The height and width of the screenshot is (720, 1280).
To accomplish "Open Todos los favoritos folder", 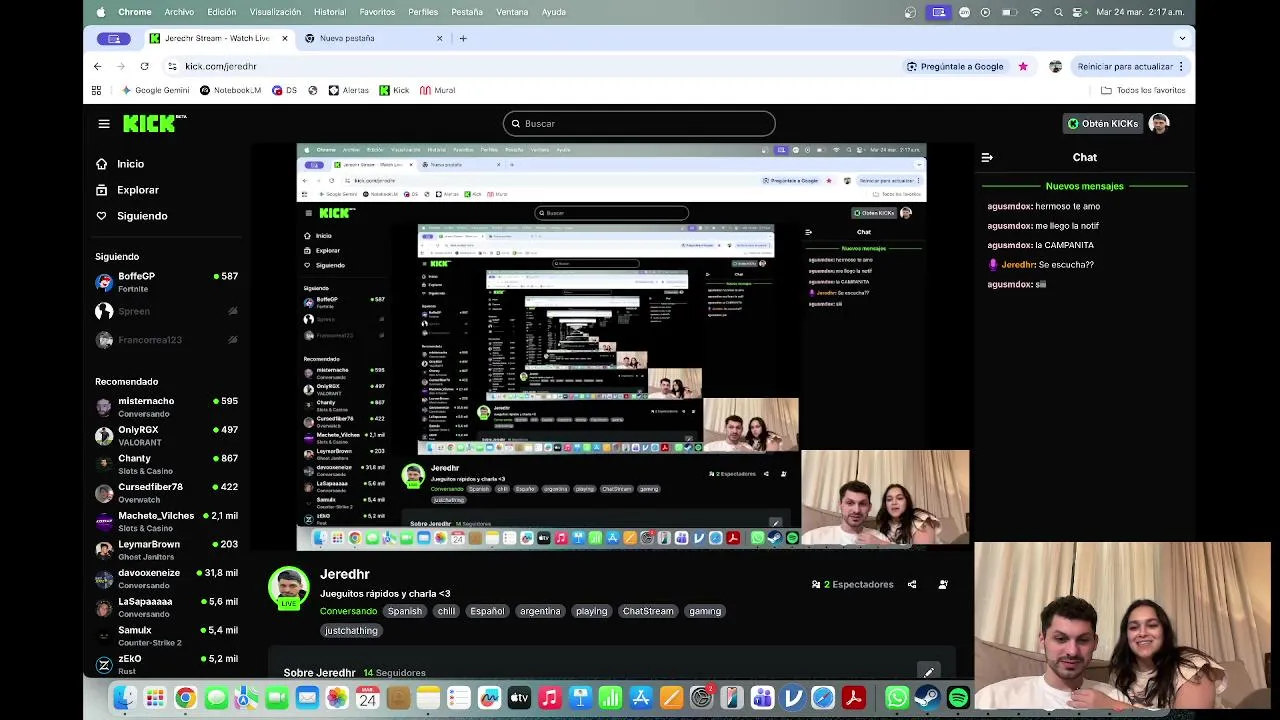I will click(x=1143, y=90).
